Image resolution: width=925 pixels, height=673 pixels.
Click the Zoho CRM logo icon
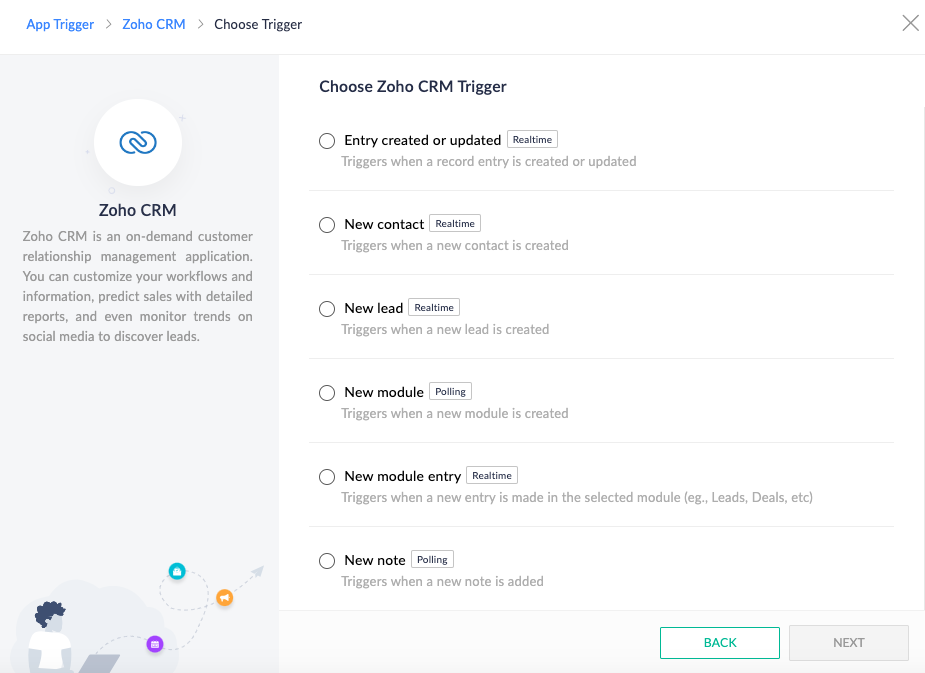[138, 142]
